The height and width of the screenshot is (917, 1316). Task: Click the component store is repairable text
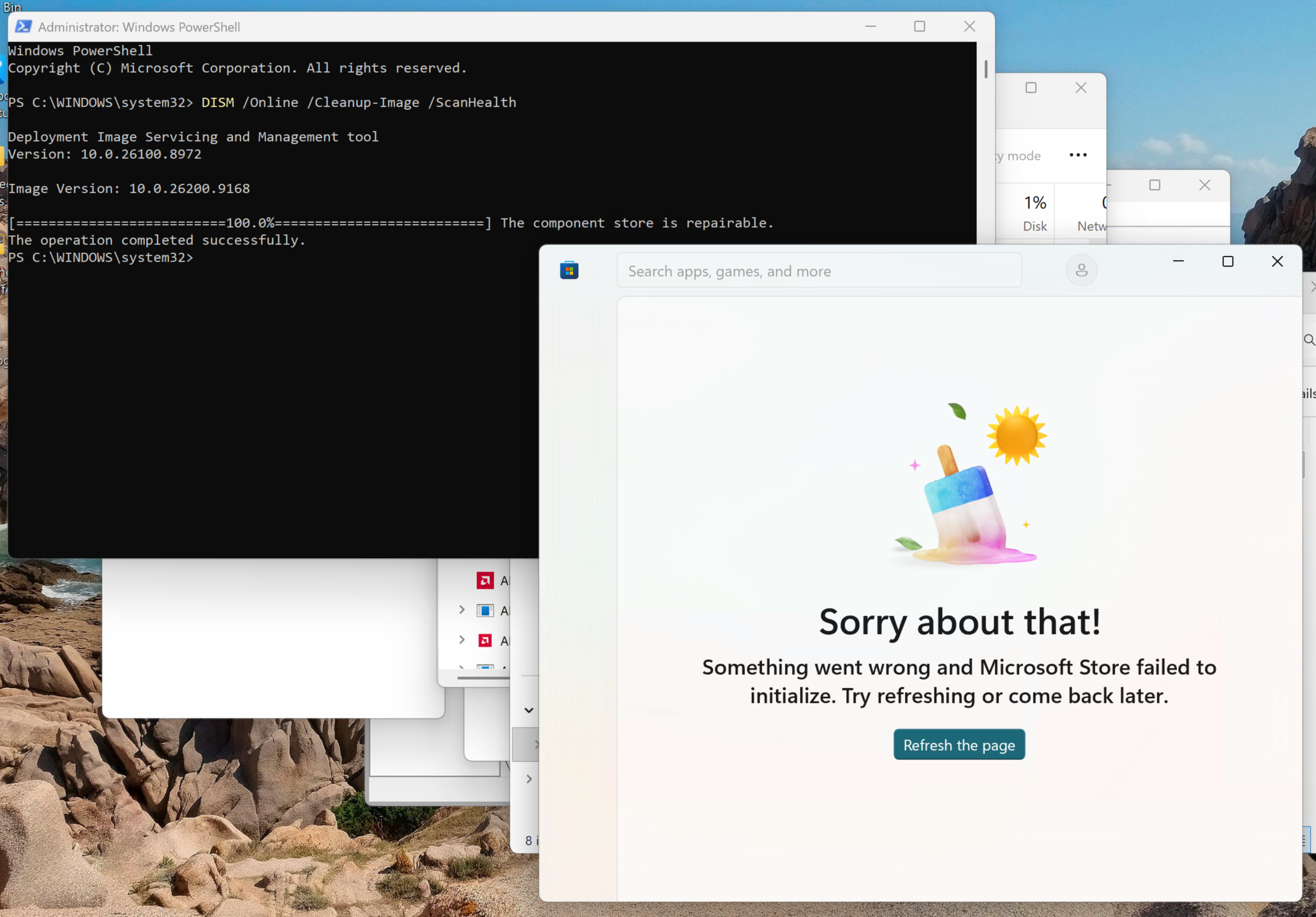pos(637,223)
